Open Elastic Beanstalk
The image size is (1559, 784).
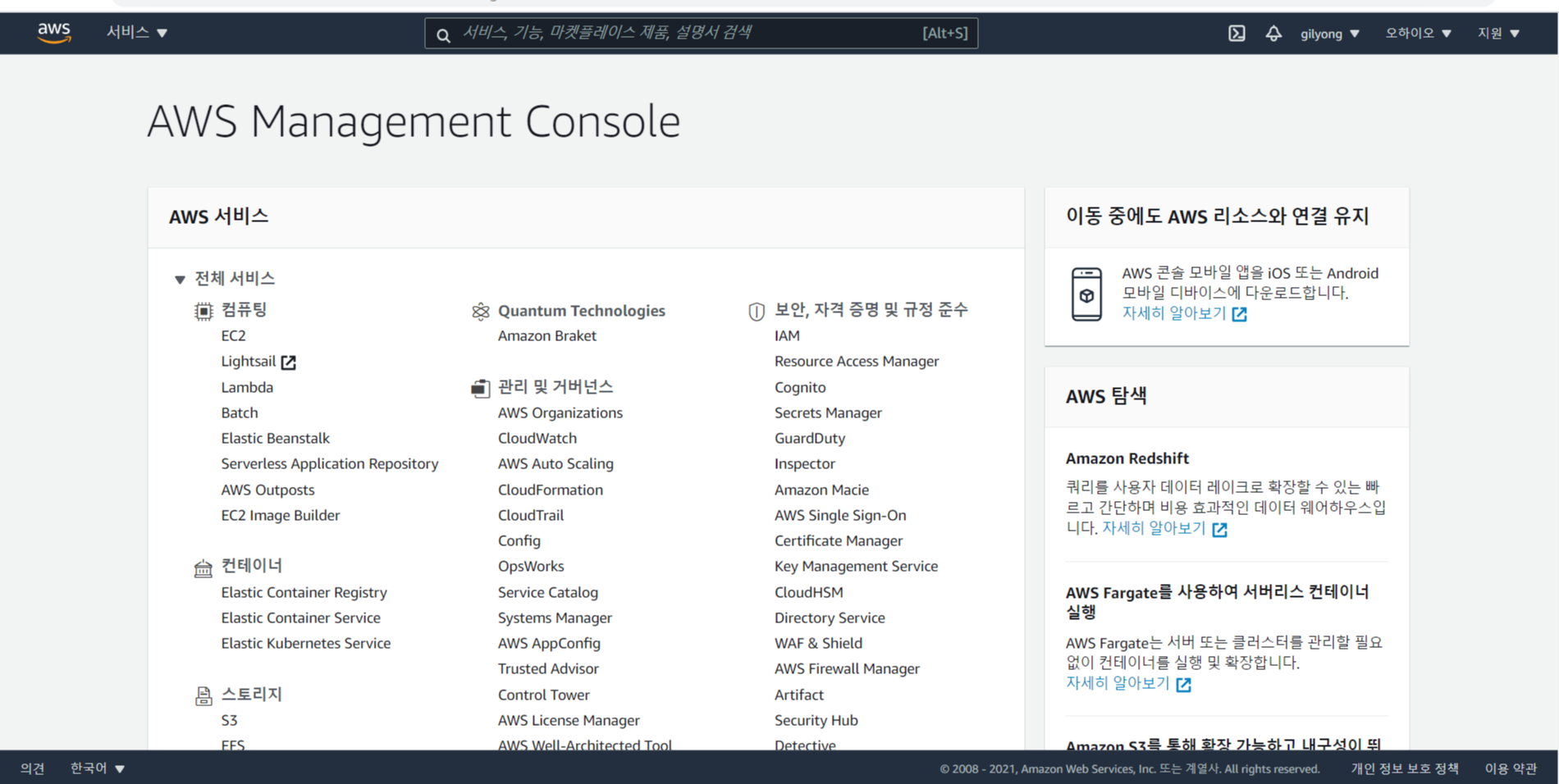pos(275,438)
